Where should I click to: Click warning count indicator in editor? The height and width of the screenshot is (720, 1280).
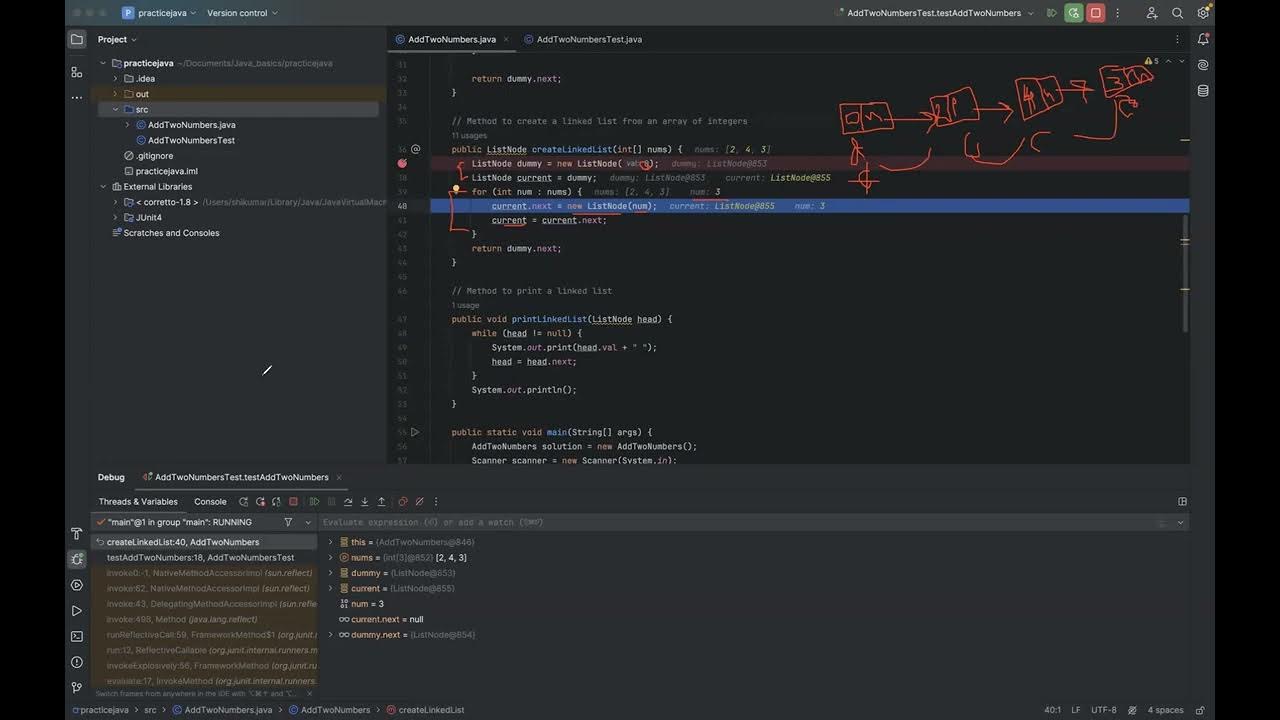pyautogui.click(x=1152, y=61)
